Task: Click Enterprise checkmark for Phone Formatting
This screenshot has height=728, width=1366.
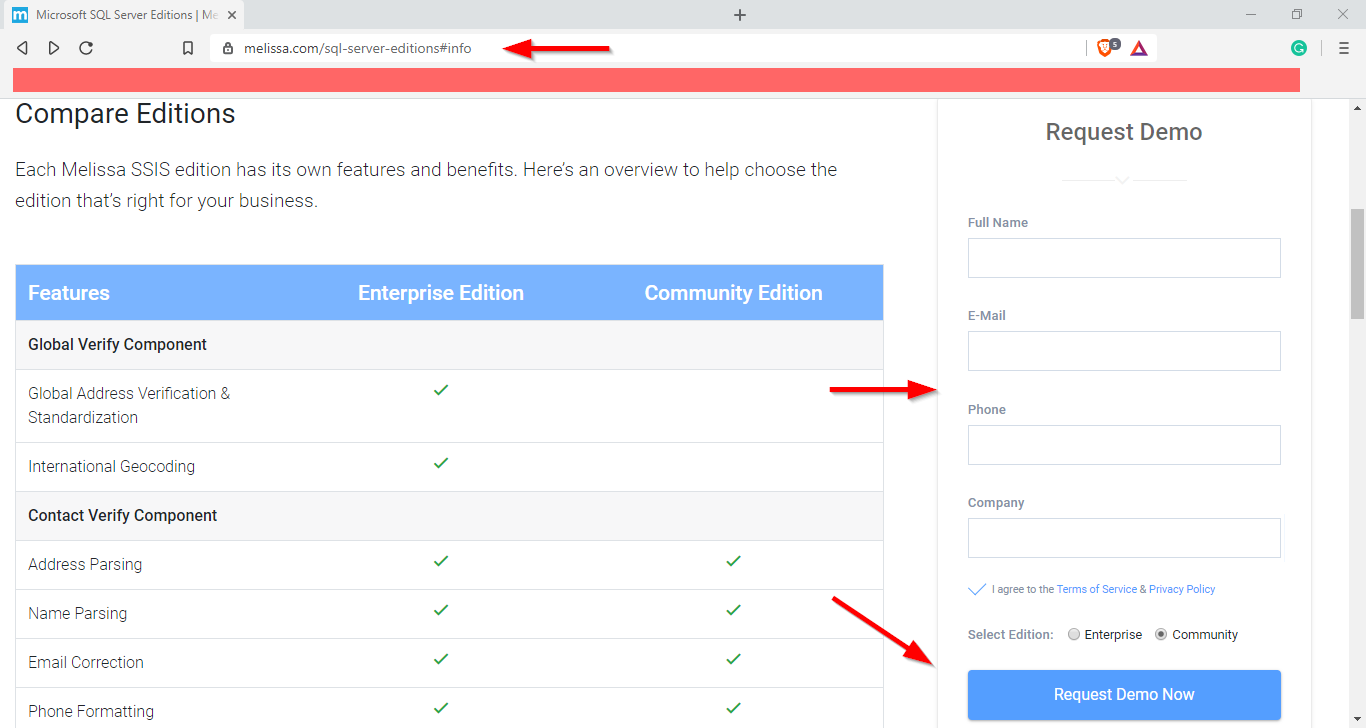Action: [x=441, y=708]
